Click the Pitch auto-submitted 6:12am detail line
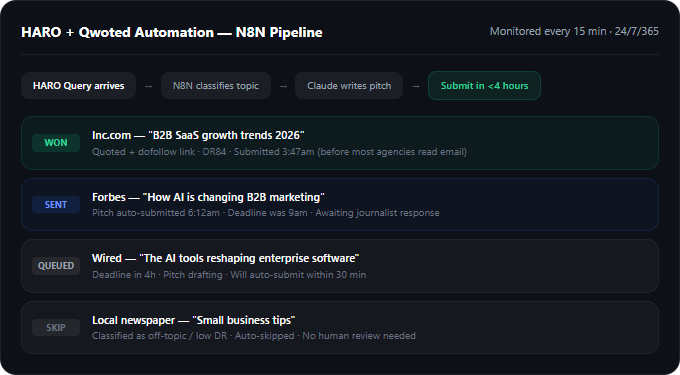The height and width of the screenshot is (375, 680). [266, 213]
